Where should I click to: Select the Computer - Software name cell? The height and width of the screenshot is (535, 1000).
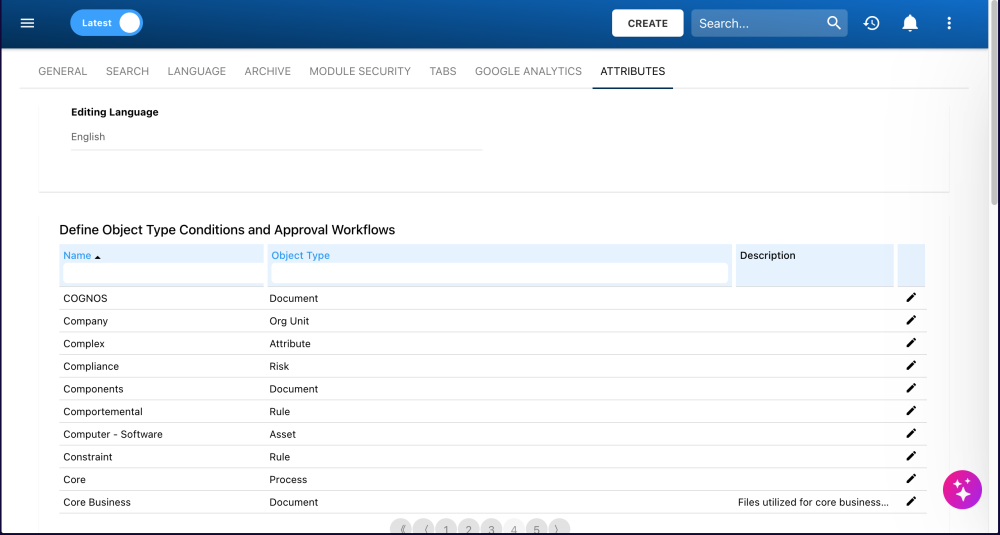click(x=113, y=434)
